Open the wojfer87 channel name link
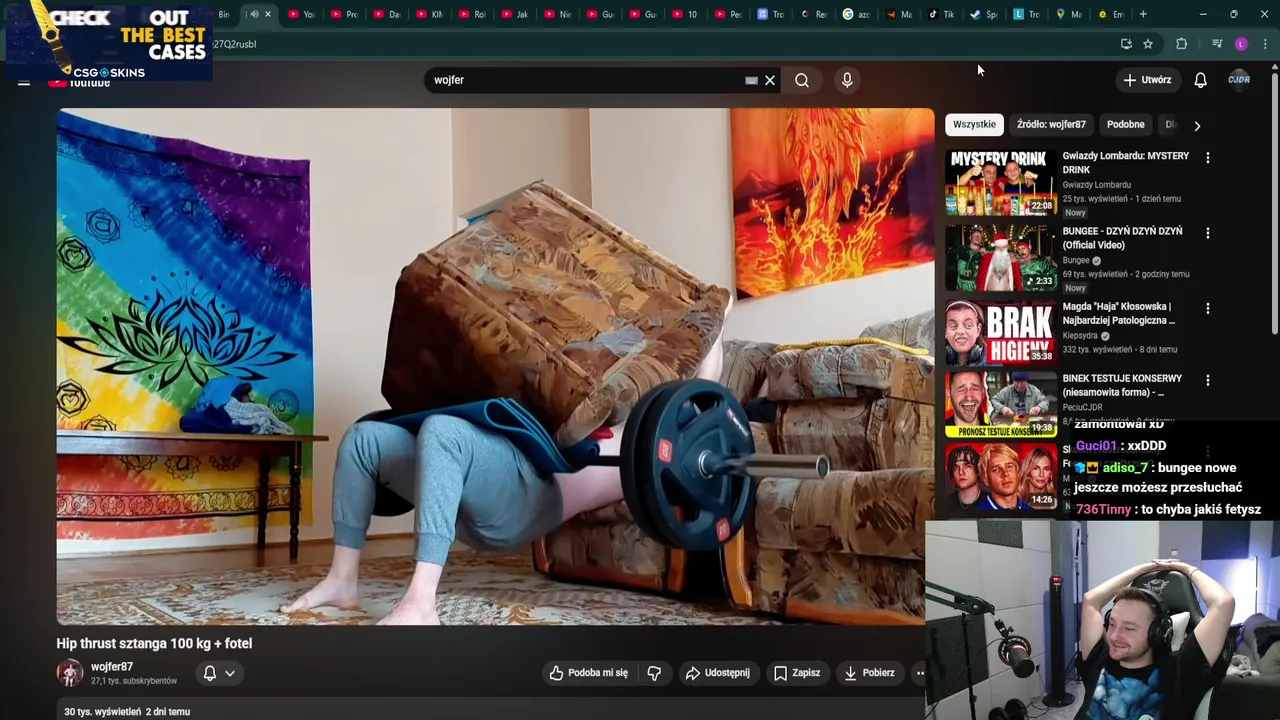The image size is (1280, 720). pyautogui.click(x=112, y=667)
